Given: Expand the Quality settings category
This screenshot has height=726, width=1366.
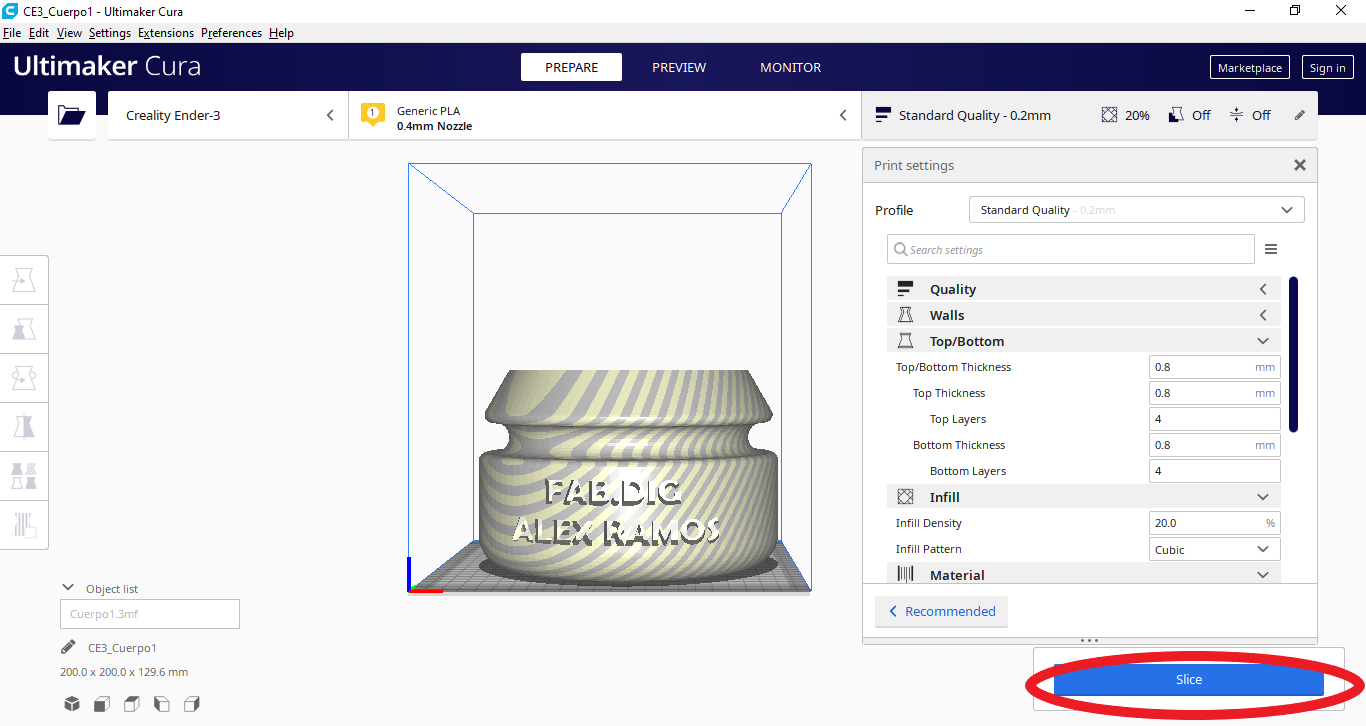Looking at the screenshot, I should click(1083, 289).
